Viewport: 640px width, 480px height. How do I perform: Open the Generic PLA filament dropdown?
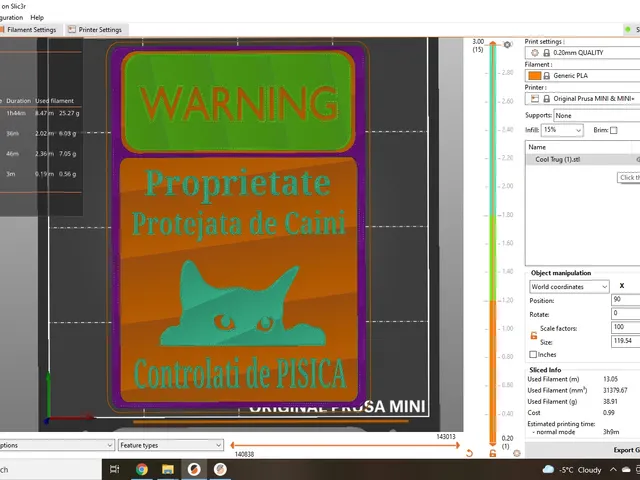582,76
